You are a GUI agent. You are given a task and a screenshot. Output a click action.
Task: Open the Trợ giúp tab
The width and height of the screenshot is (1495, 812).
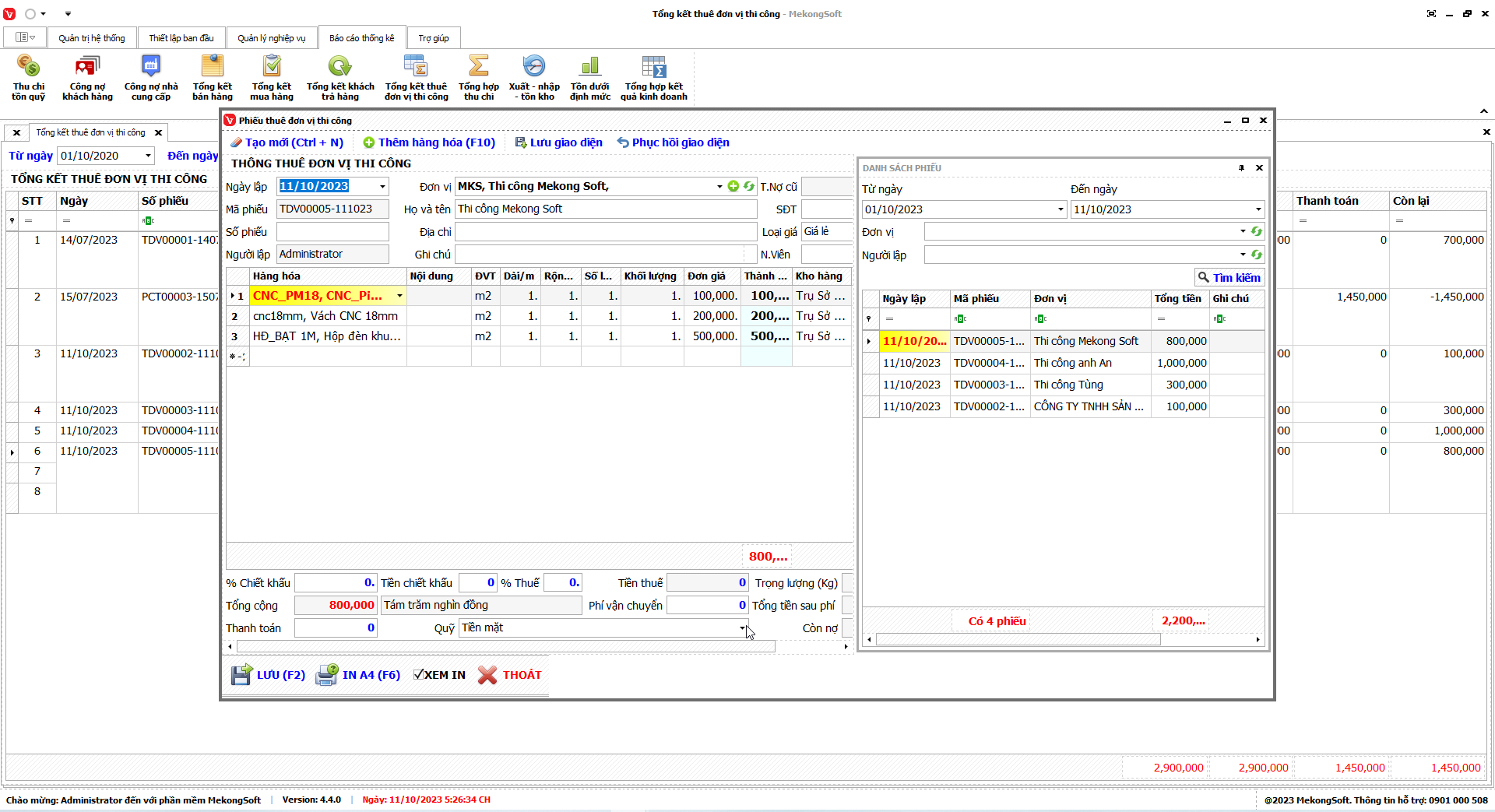point(433,38)
